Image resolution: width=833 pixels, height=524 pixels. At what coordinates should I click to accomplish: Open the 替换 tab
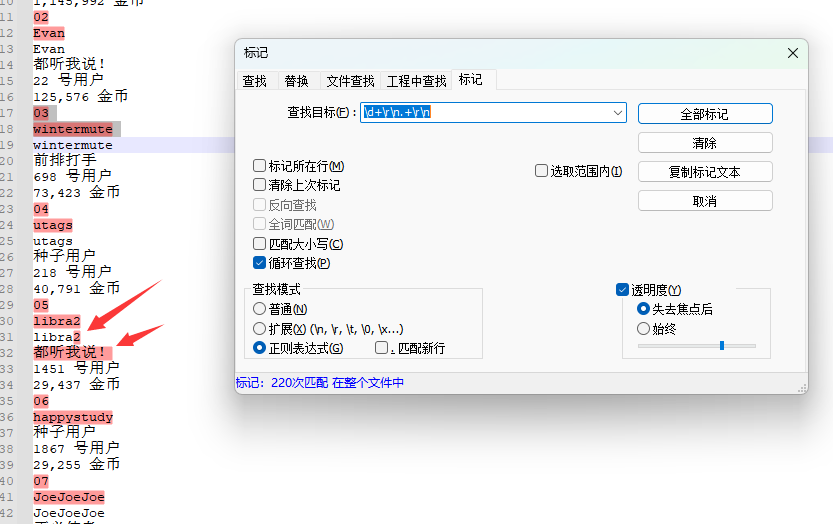(296, 81)
